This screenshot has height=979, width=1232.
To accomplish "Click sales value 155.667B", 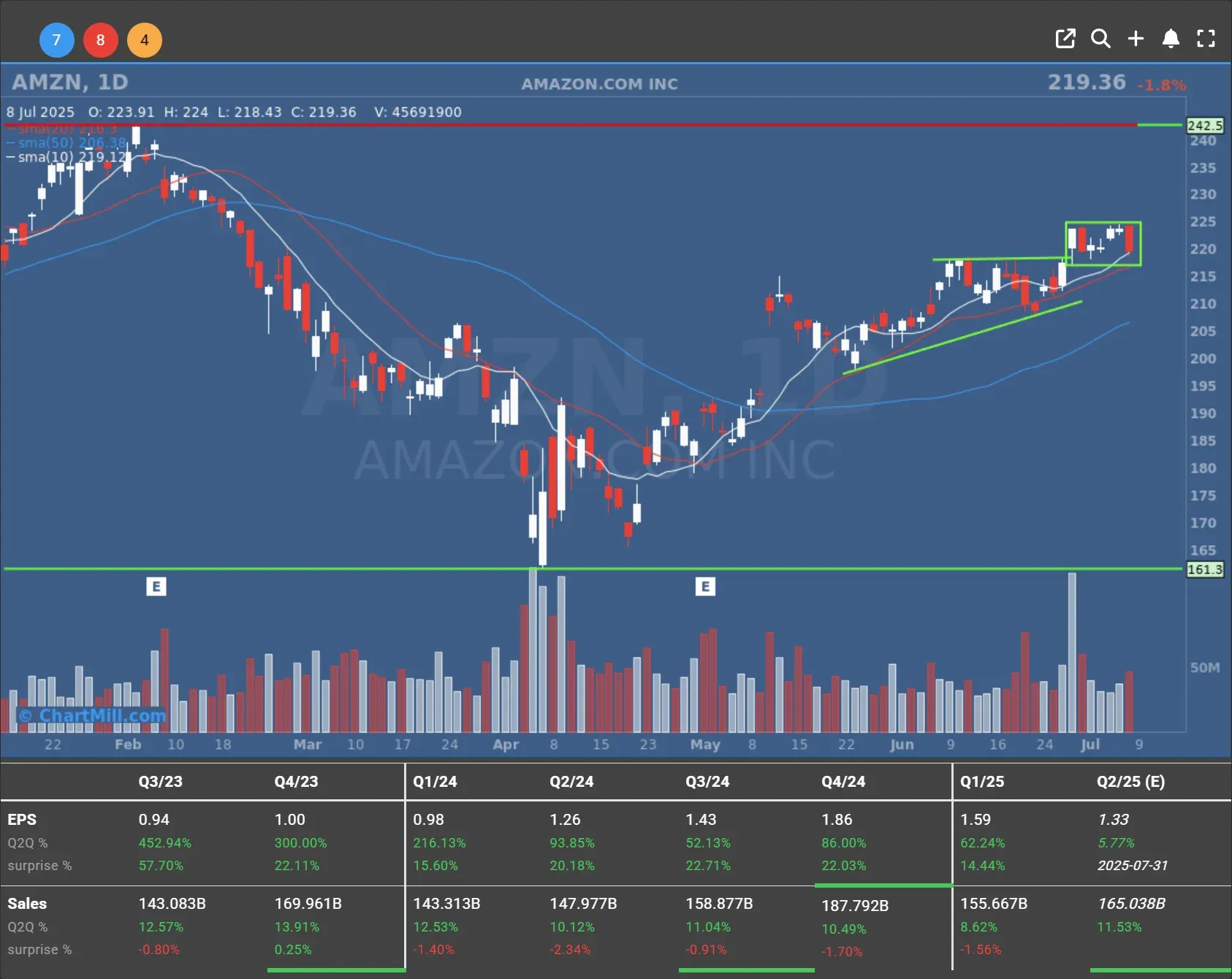I will pyautogui.click(x=994, y=904).
